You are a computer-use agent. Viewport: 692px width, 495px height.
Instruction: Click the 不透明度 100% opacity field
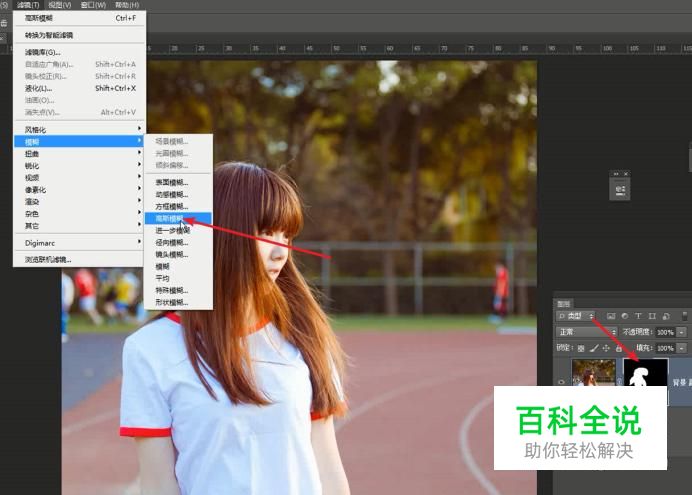coord(665,332)
